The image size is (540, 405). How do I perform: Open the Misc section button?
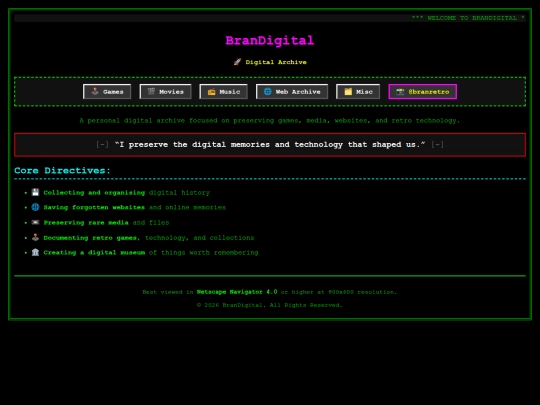pos(358,92)
